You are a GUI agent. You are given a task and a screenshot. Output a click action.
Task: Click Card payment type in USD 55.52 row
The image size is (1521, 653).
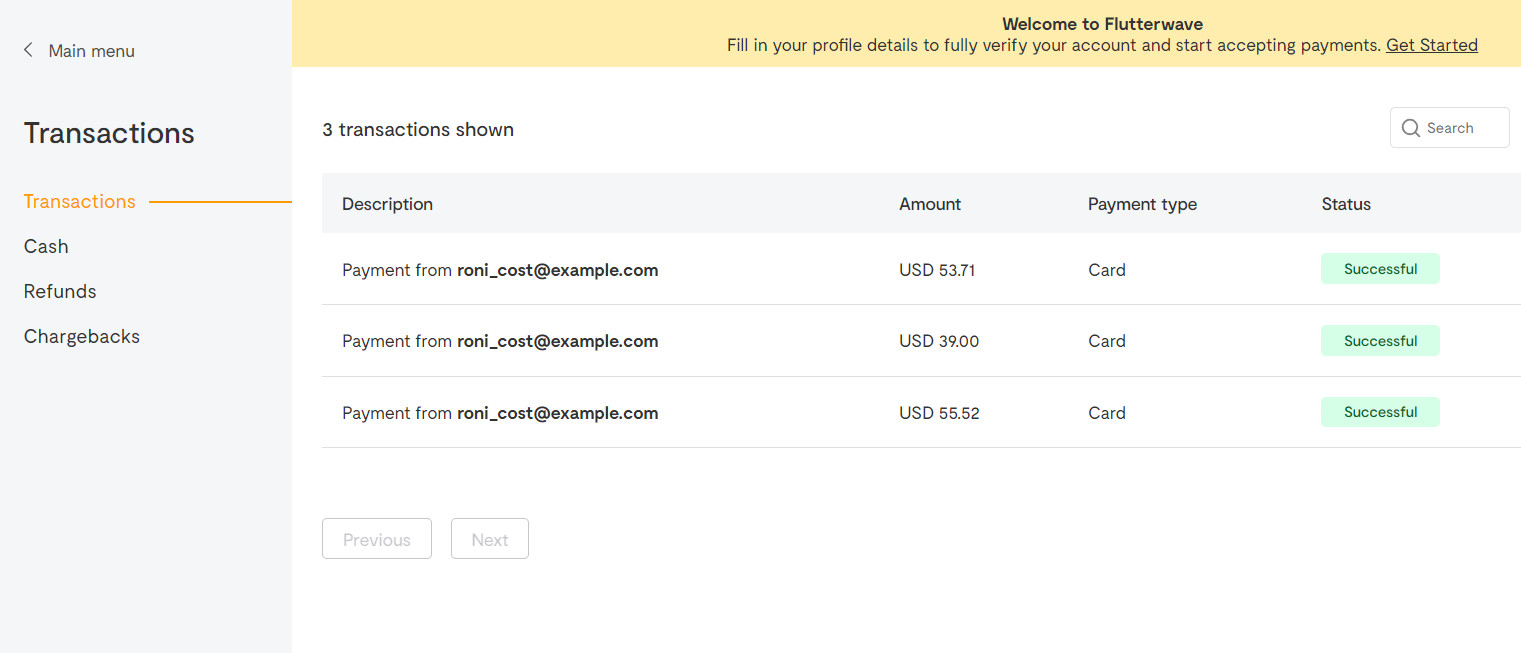[1107, 413]
